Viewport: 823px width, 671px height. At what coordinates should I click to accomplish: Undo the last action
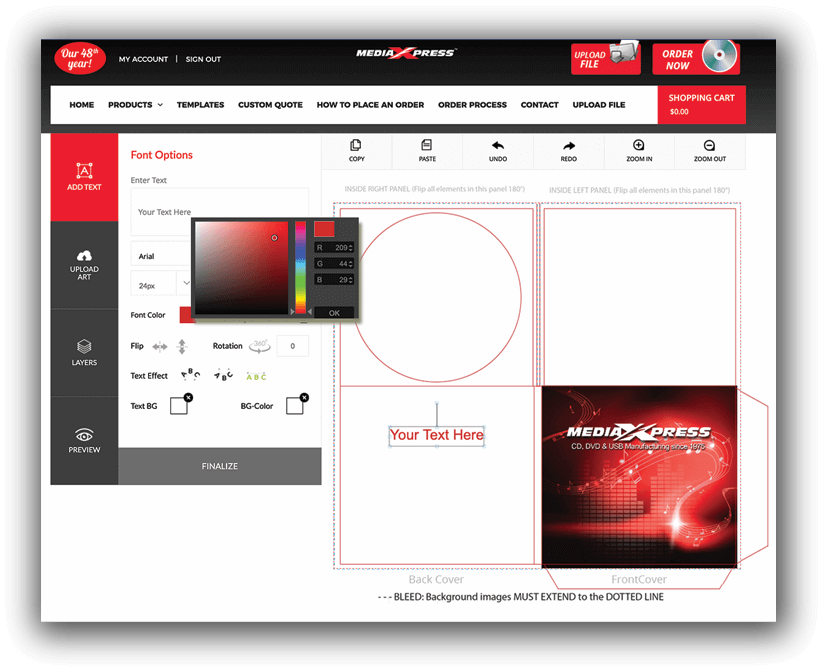[497, 146]
